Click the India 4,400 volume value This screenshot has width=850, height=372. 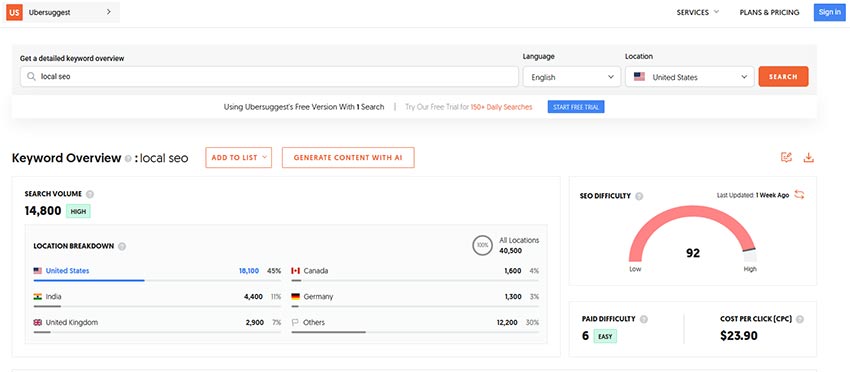tap(253, 297)
